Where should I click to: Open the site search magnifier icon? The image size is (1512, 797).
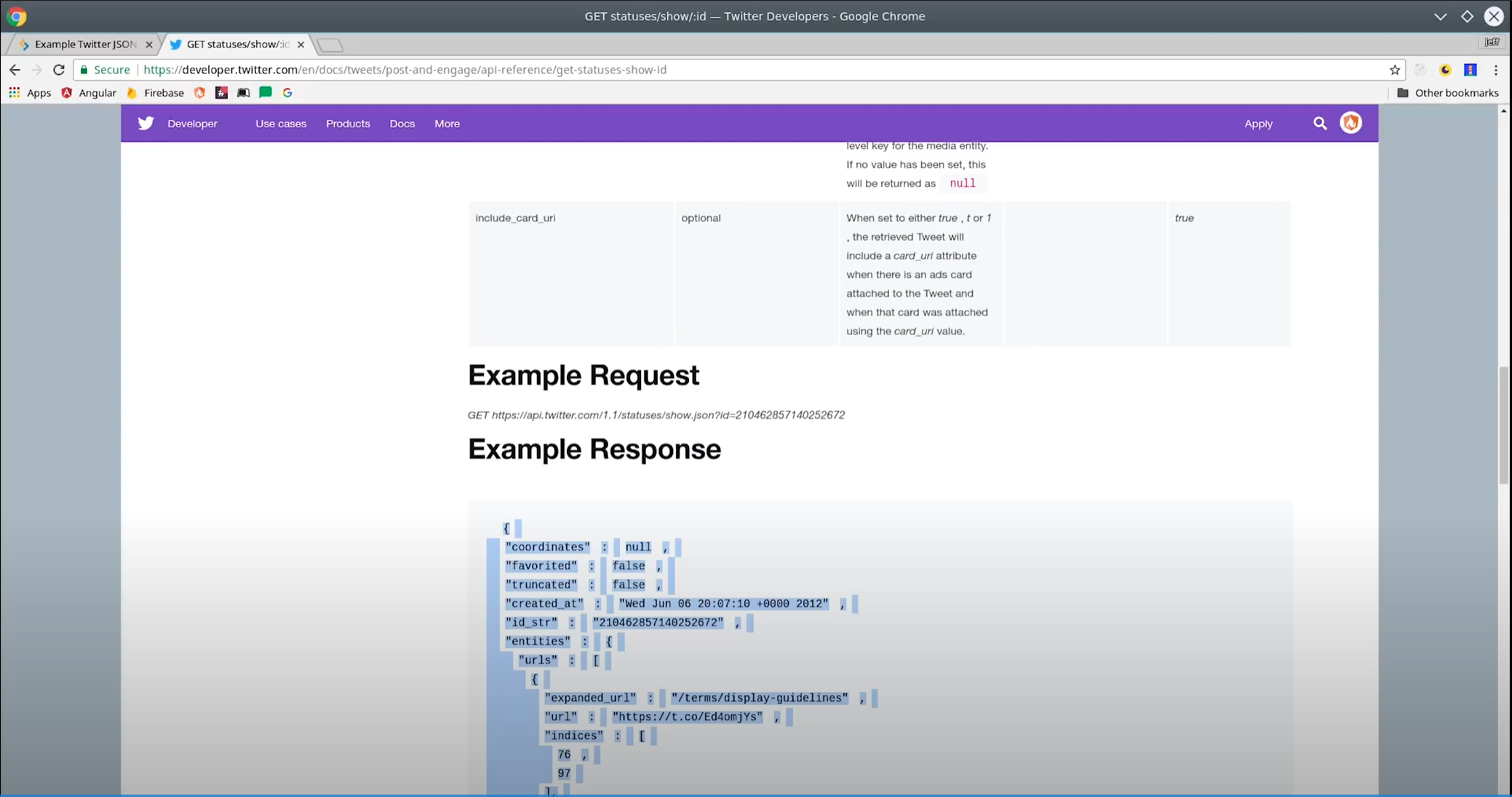tap(1319, 124)
